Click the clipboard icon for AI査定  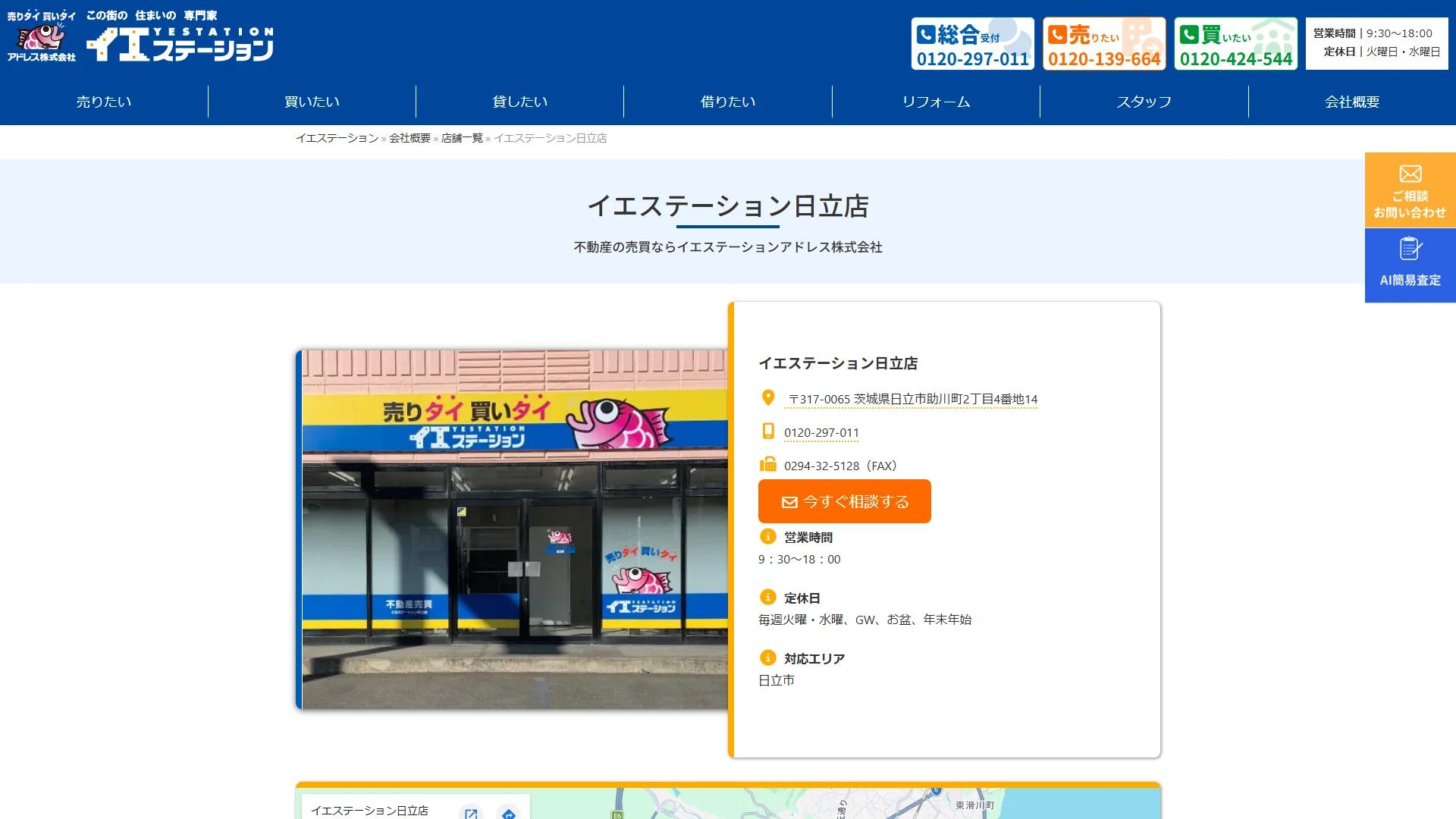click(x=1410, y=249)
